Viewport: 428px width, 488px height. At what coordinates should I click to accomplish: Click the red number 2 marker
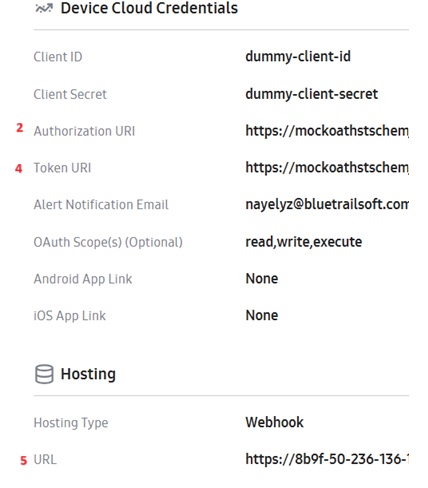[20, 128]
